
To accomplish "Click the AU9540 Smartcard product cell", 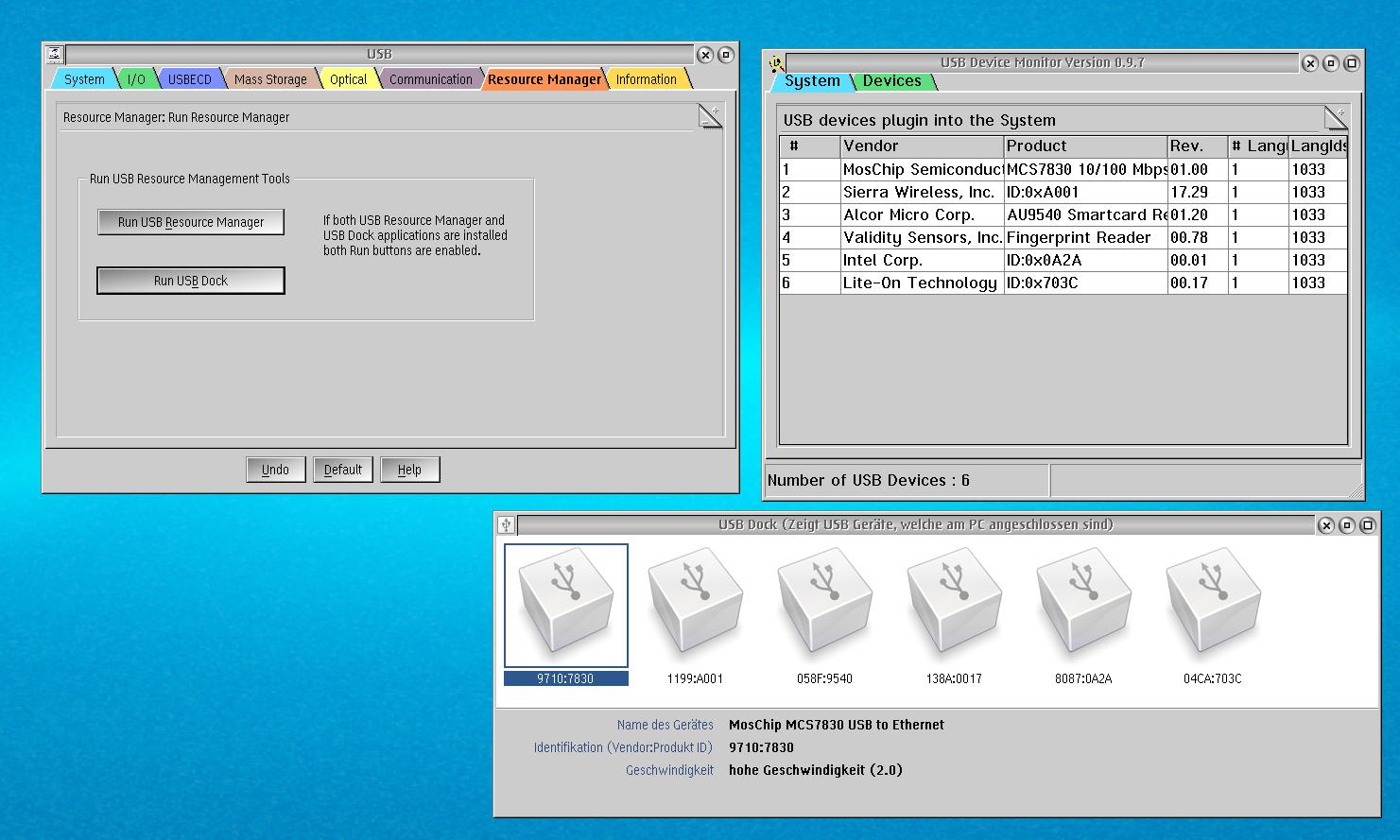I will point(1085,215).
